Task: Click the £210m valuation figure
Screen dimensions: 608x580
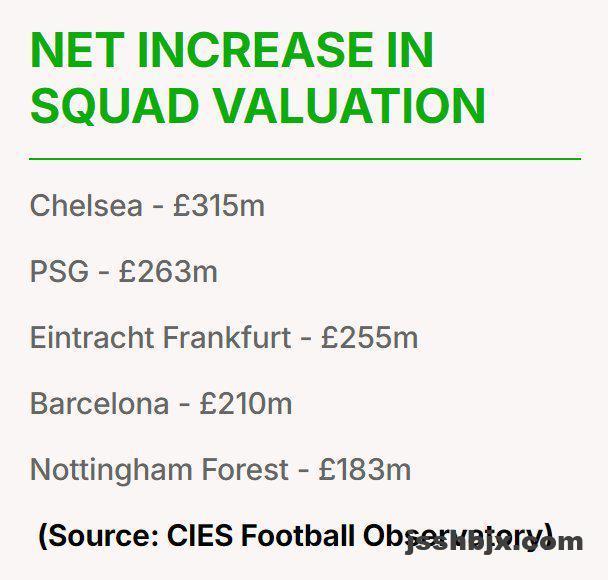Action: [x=245, y=404]
